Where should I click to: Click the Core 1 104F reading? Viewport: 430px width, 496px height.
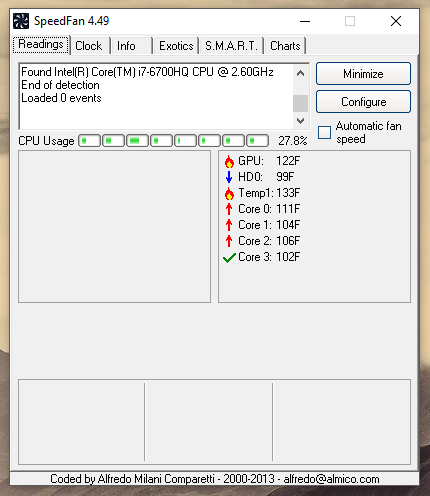click(x=269, y=225)
